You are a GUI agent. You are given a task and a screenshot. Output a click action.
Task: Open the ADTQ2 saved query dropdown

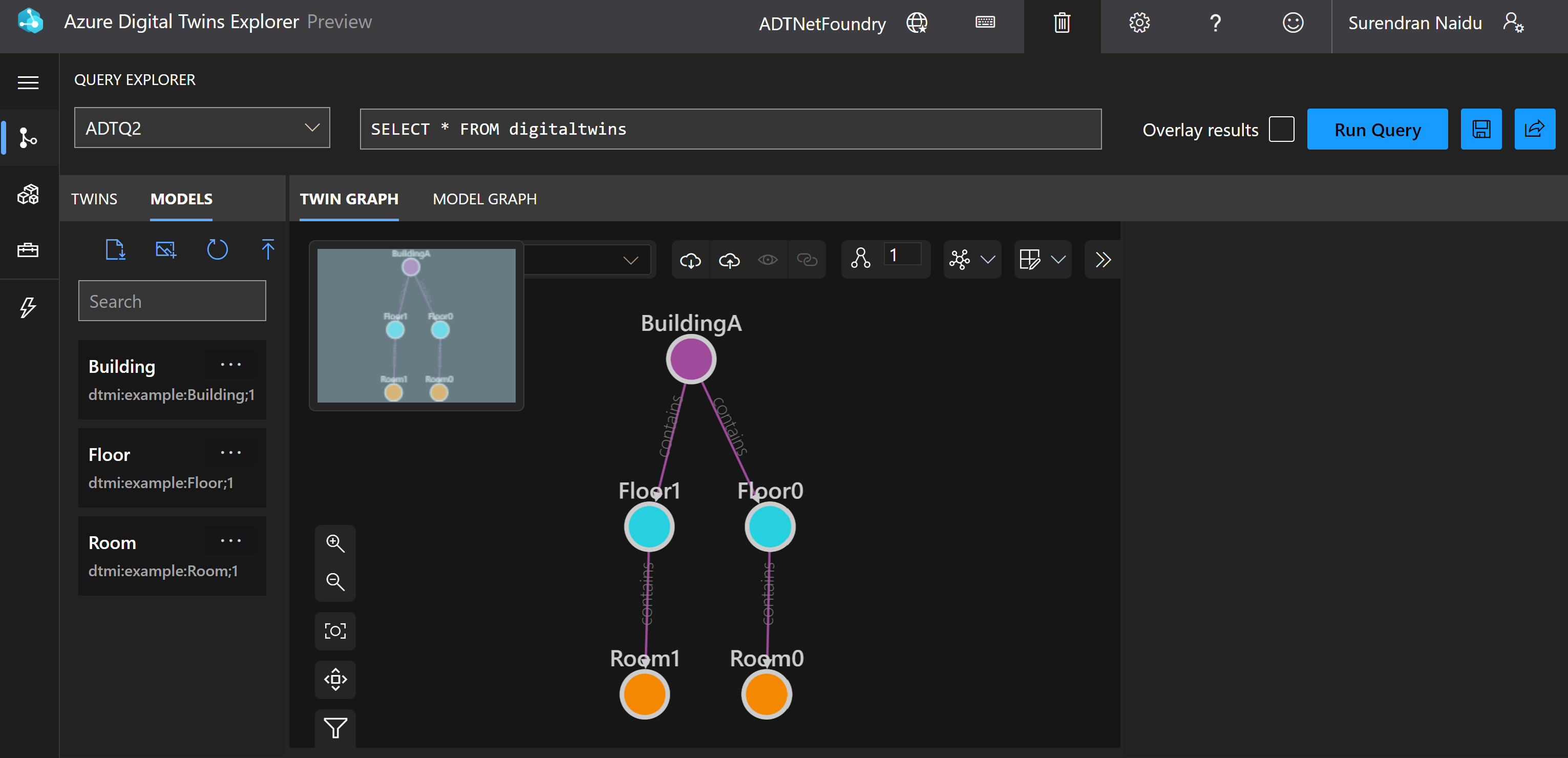[x=202, y=128]
